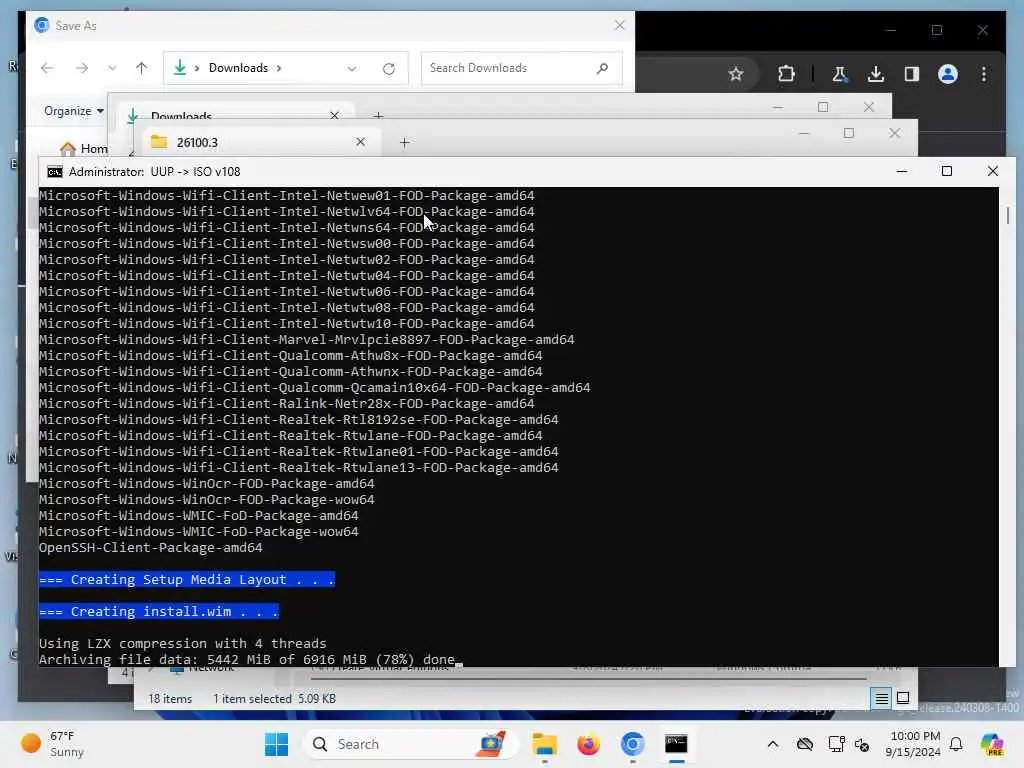
Task: Open the network tray icon
Action: [x=836, y=744]
